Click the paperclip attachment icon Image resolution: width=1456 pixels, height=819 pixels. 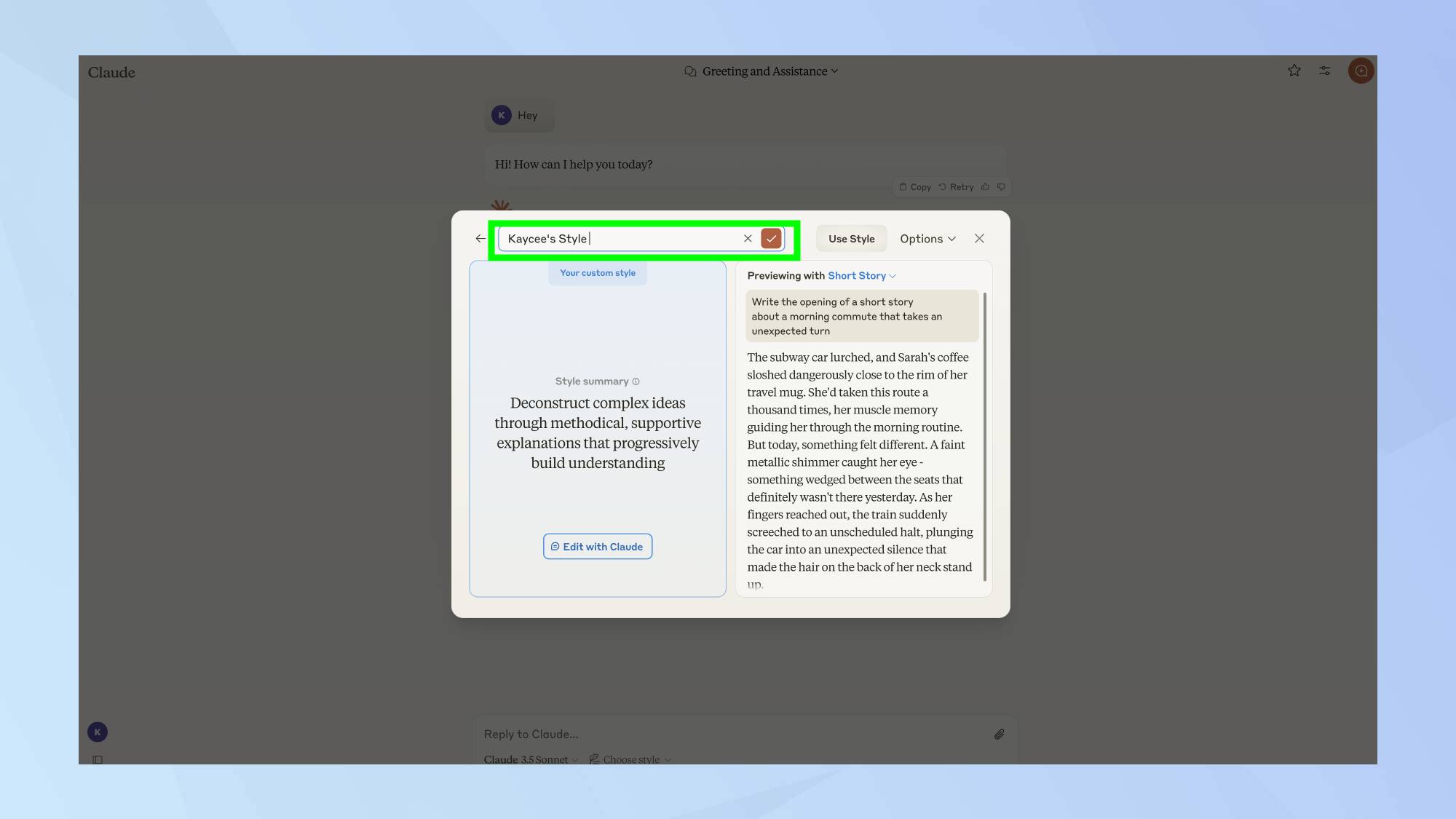pyautogui.click(x=999, y=734)
